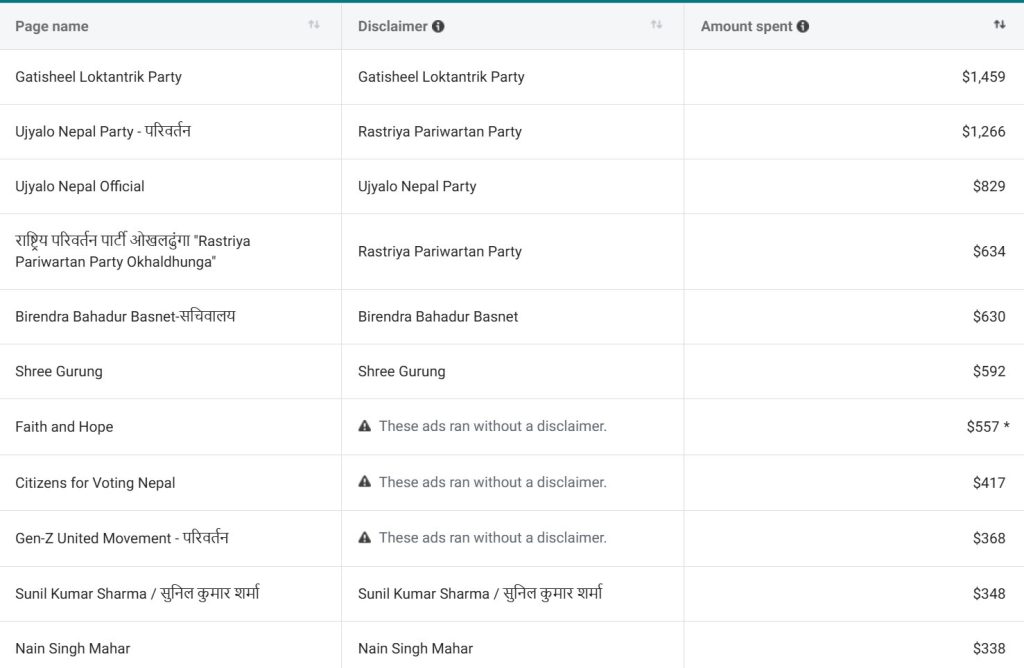This screenshot has width=1024, height=668.
Task: Open the Citizens for Voting Nepal page entry
Action: [x=95, y=483]
